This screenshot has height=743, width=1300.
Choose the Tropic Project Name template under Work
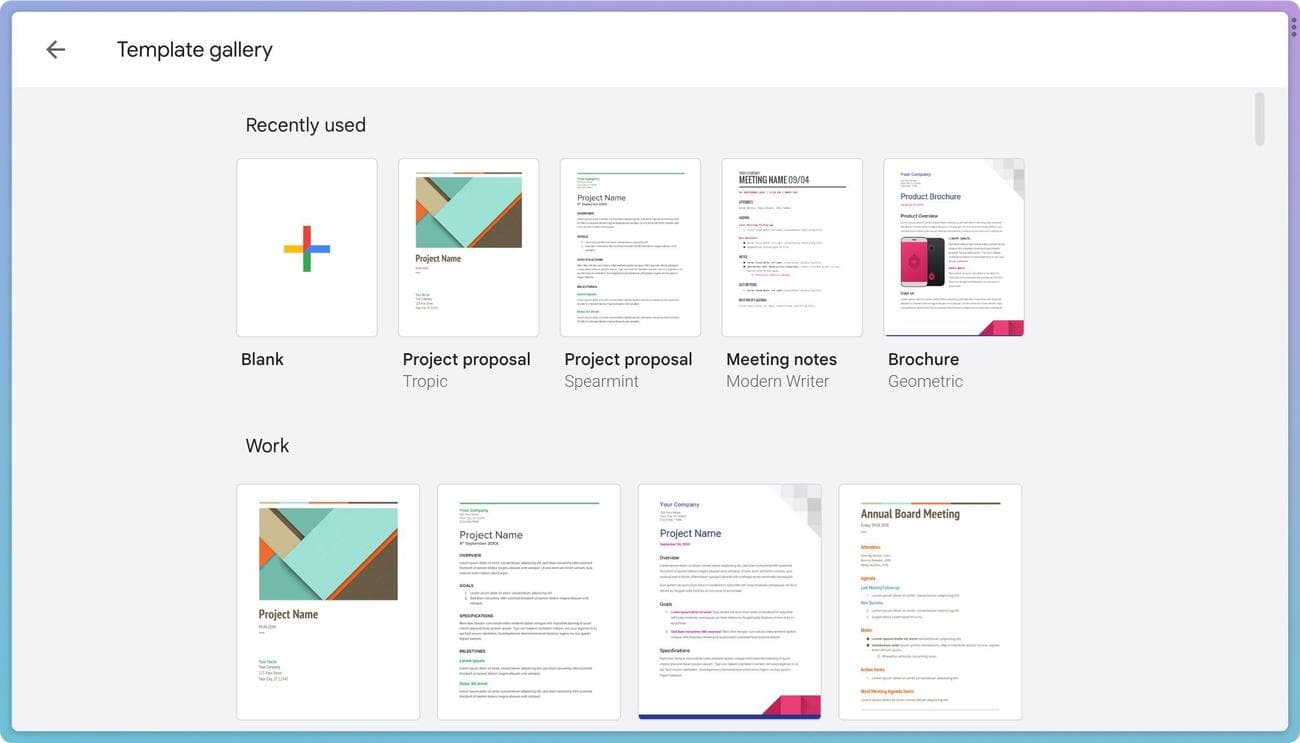click(x=328, y=602)
